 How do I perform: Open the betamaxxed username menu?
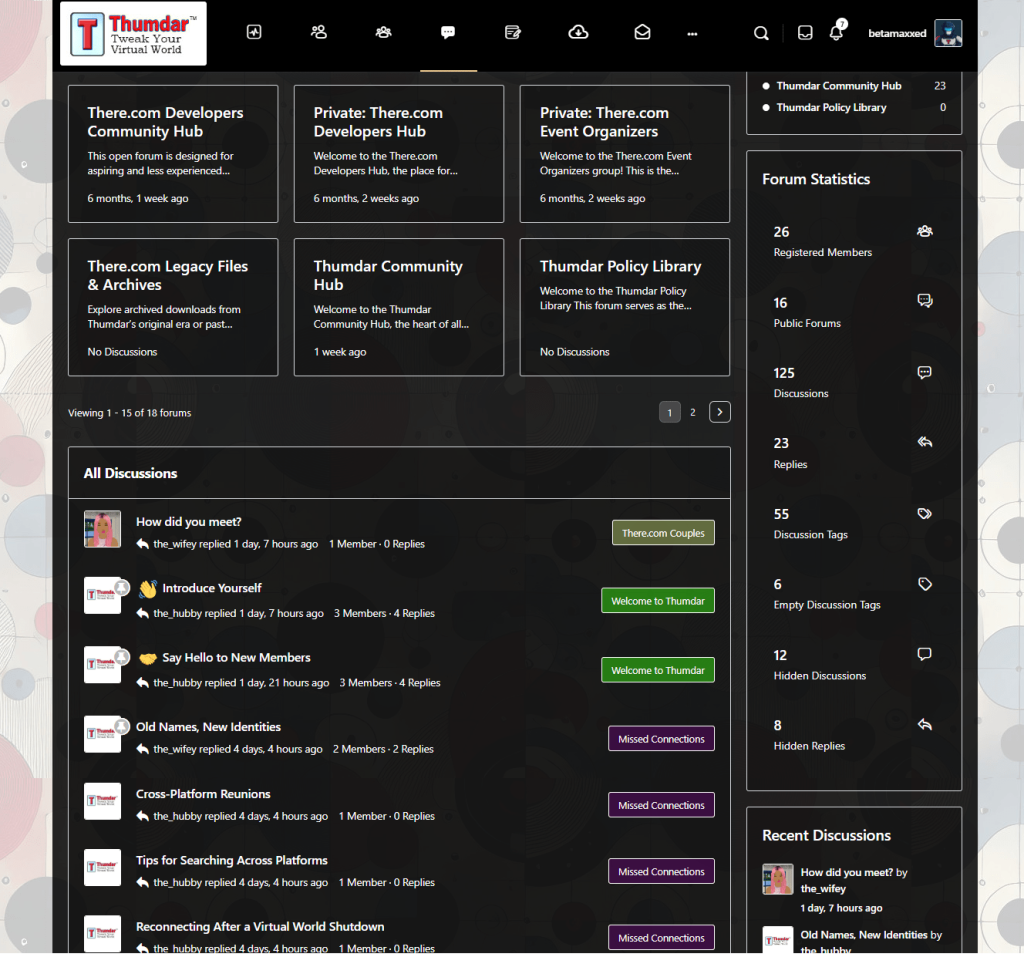click(897, 33)
